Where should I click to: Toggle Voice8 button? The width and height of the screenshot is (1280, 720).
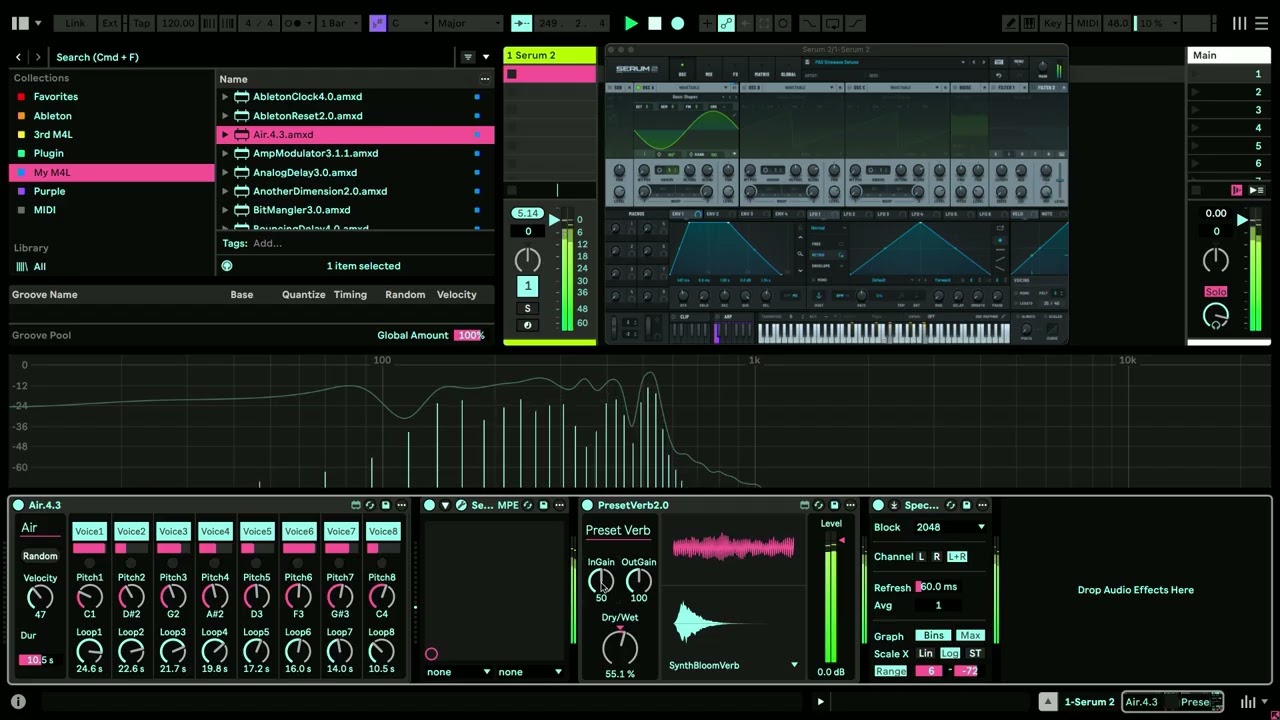click(x=383, y=532)
